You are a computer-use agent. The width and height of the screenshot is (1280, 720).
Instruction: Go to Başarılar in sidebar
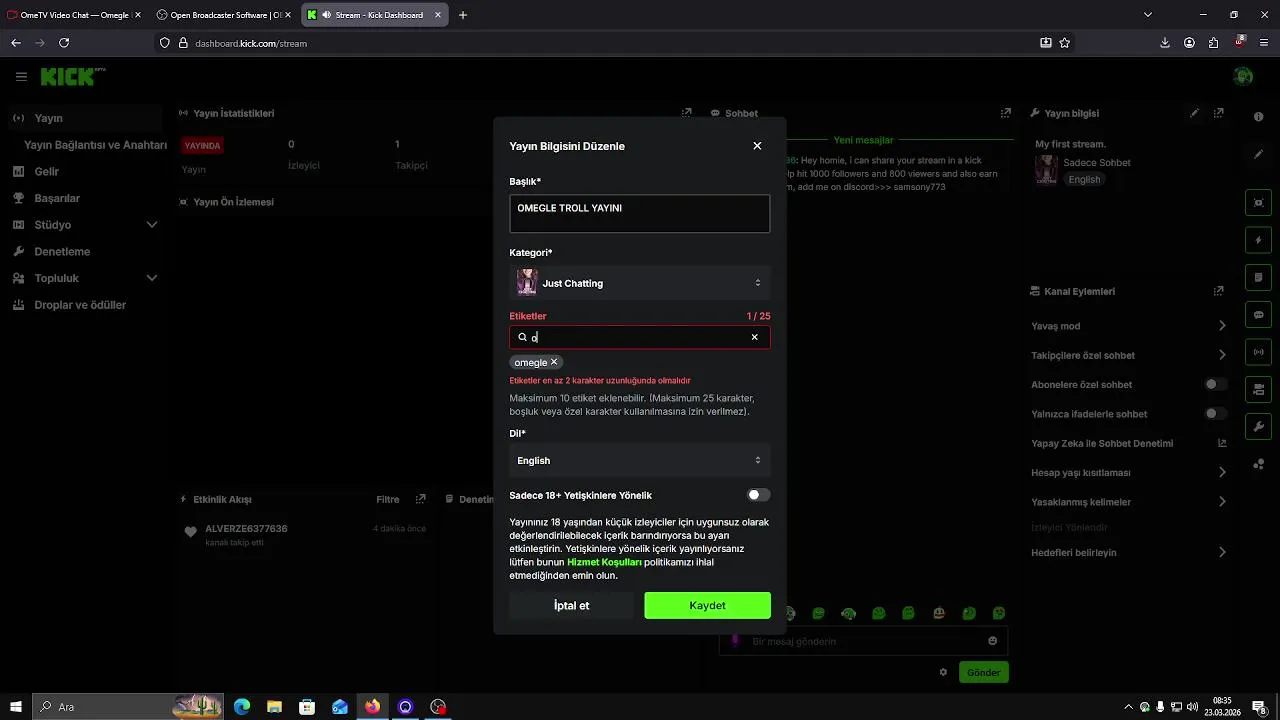point(84,198)
